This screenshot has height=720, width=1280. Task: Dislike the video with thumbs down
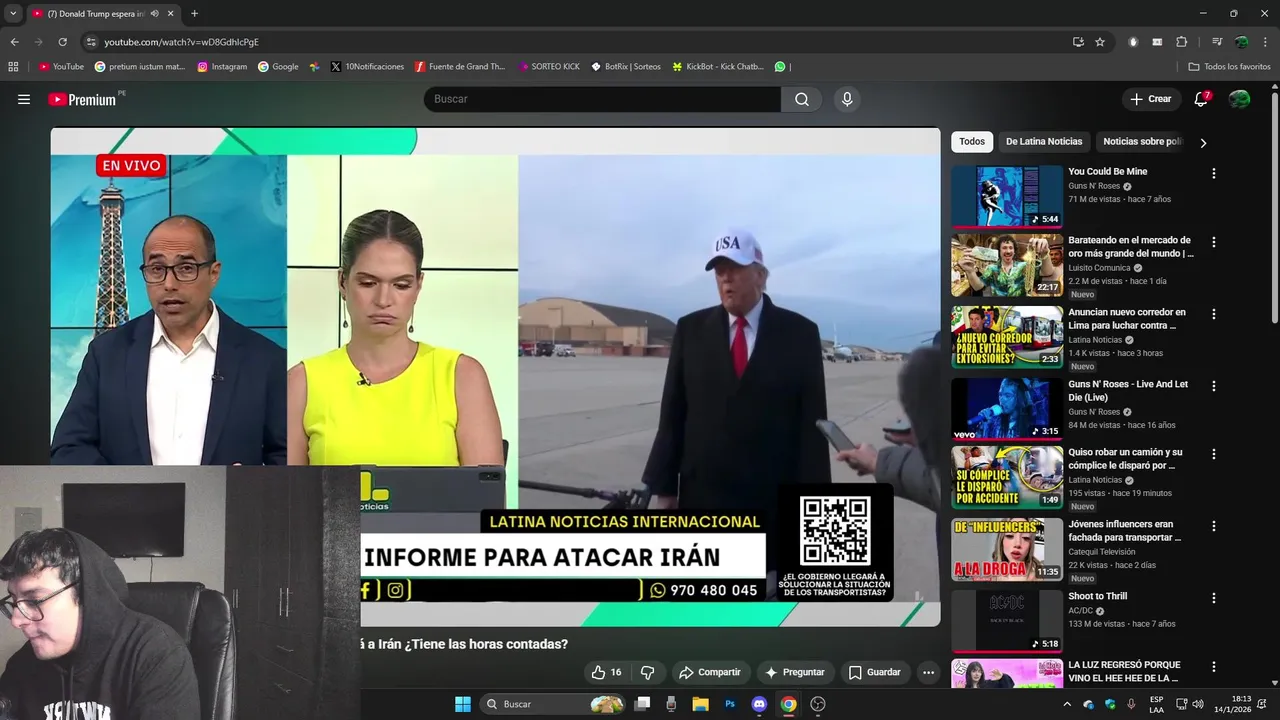click(647, 672)
